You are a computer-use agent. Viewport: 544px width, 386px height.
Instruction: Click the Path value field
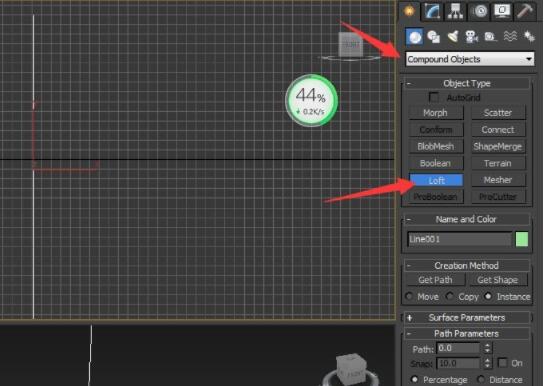tap(458, 348)
